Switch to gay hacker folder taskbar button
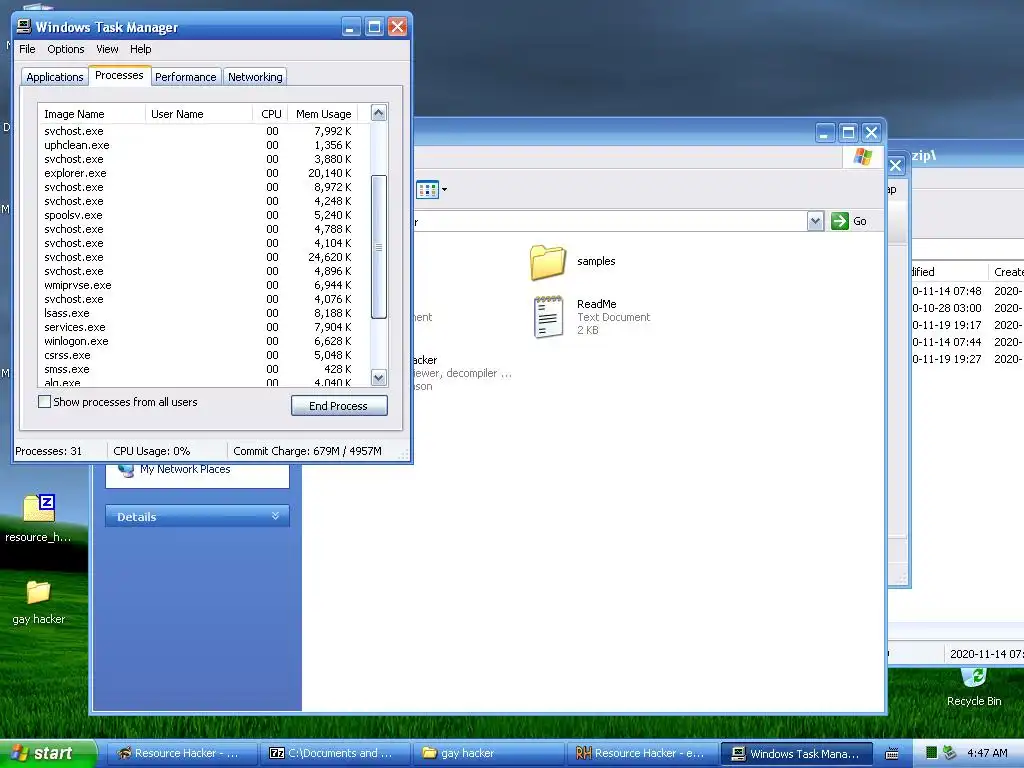The height and width of the screenshot is (768, 1024). click(488, 754)
